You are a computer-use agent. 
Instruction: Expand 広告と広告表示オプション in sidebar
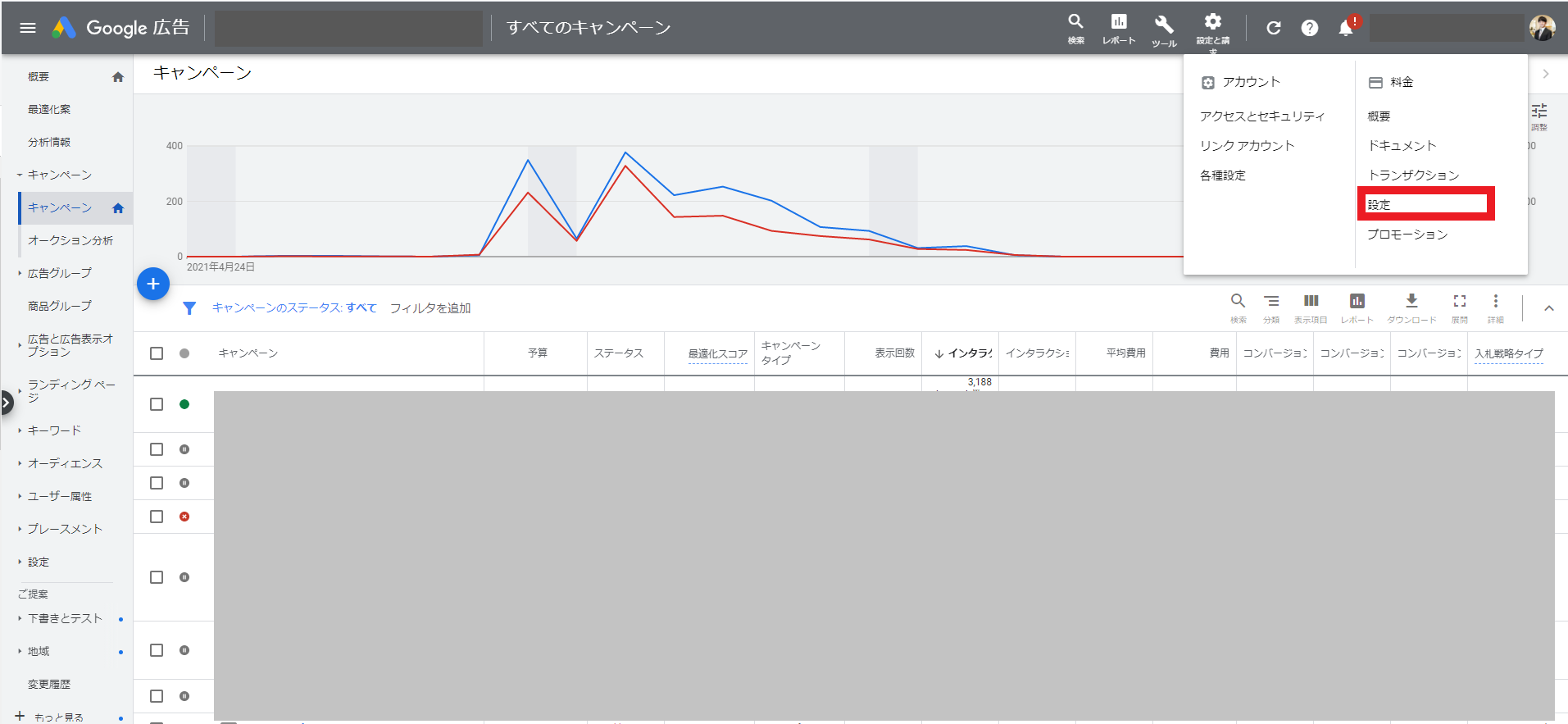click(20, 345)
